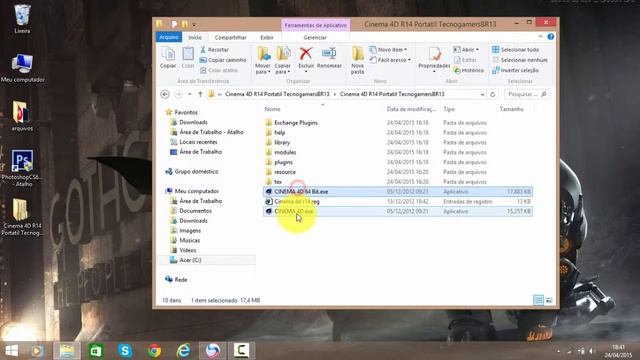Refresh the folder view

pyautogui.click(x=493, y=94)
